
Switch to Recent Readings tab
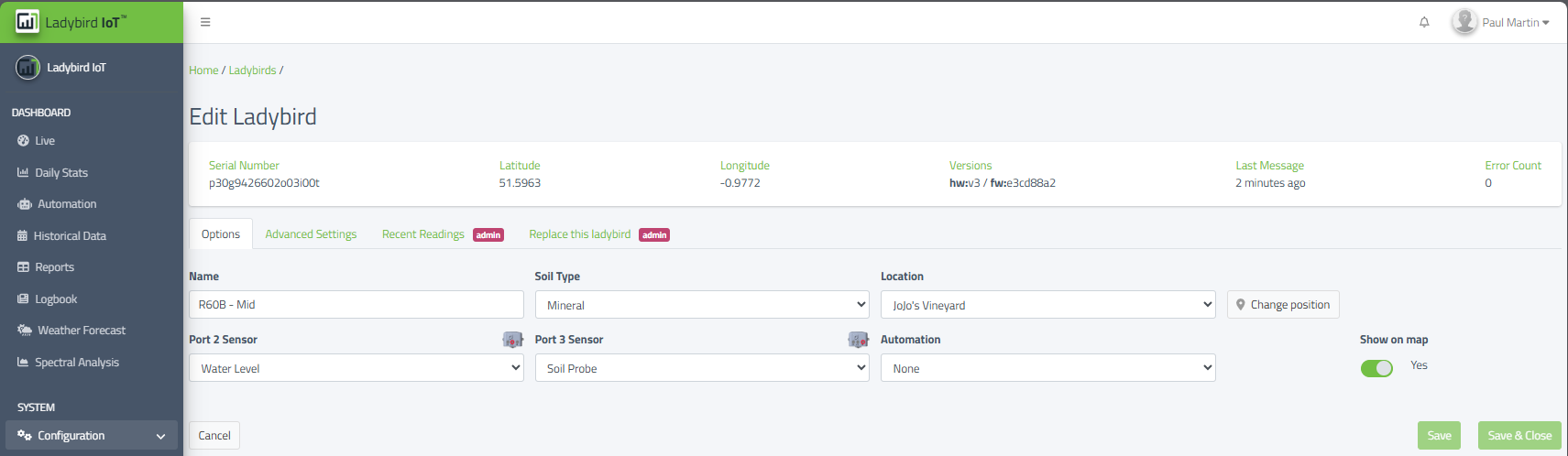423,234
